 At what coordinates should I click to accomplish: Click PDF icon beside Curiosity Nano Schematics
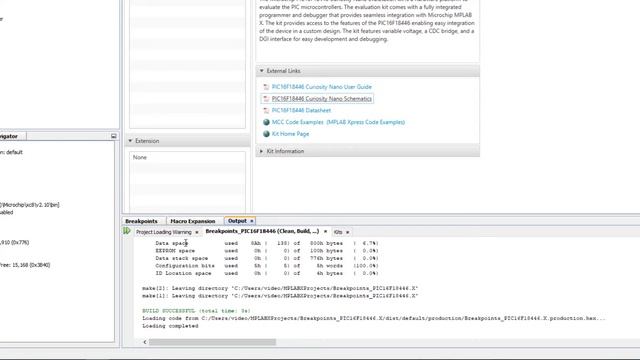pos(266,99)
